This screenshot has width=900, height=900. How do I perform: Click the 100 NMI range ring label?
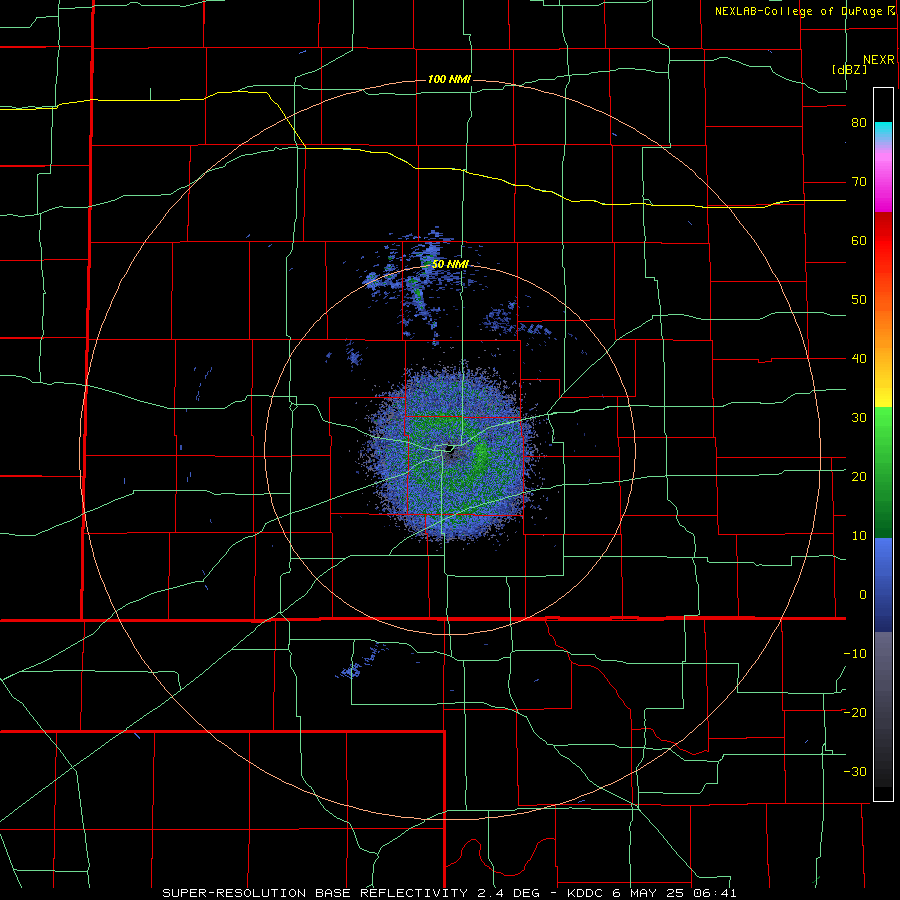click(449, 79)
